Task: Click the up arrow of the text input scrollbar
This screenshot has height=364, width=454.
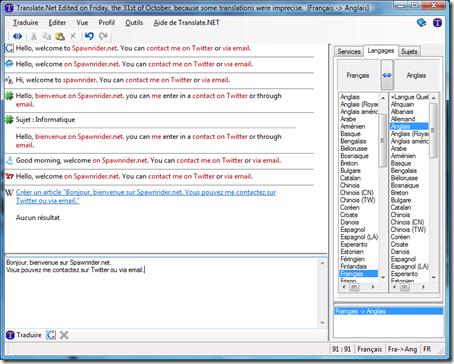Action: click(x=322, y=263)
